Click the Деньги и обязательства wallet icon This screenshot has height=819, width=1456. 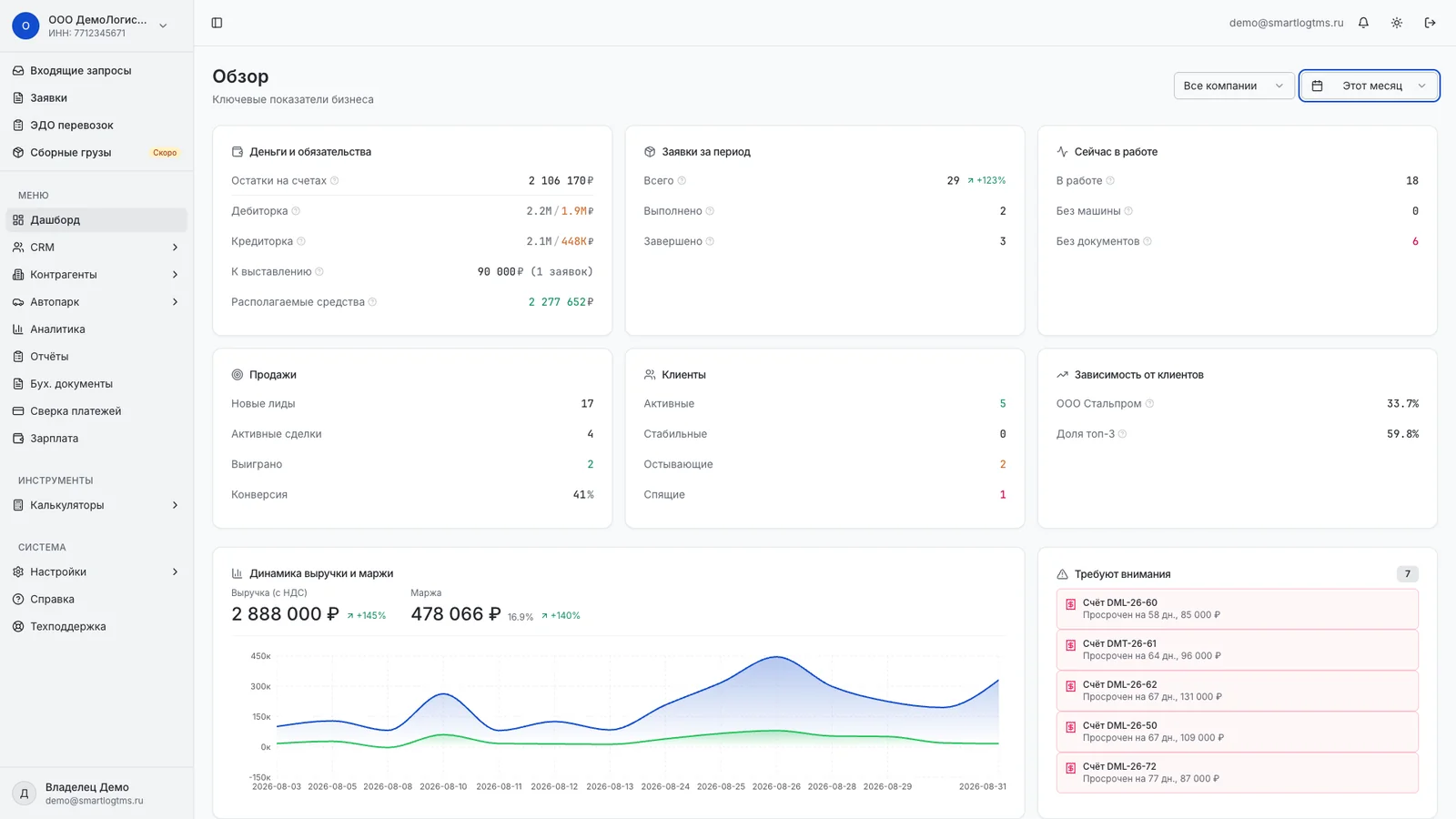(238, 152)
